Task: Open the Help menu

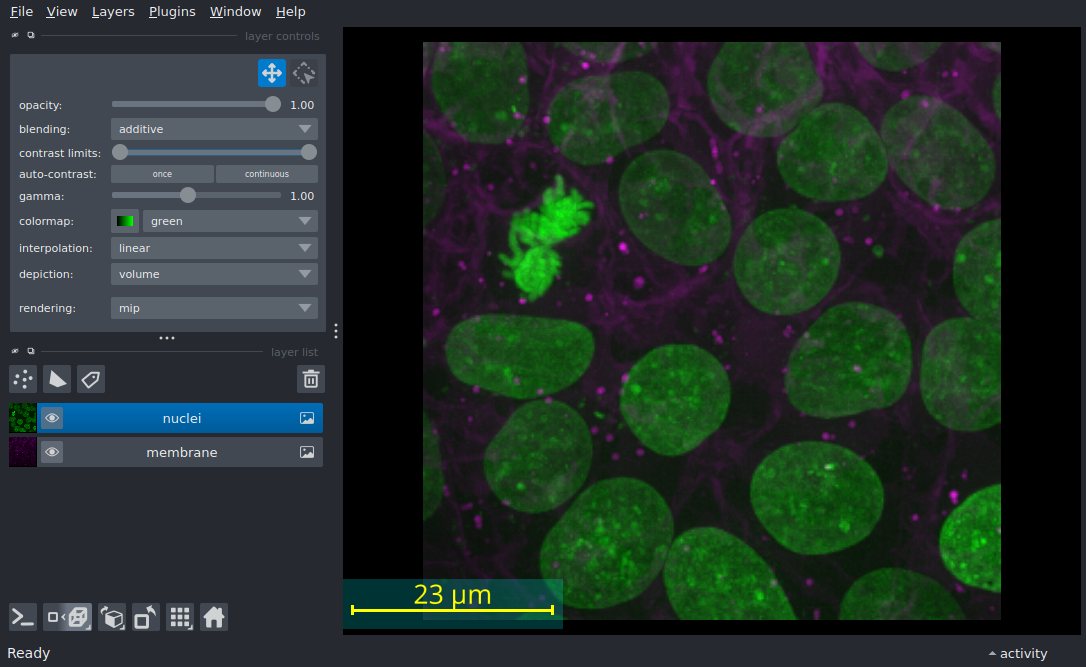Action: [x=290, y=12]
